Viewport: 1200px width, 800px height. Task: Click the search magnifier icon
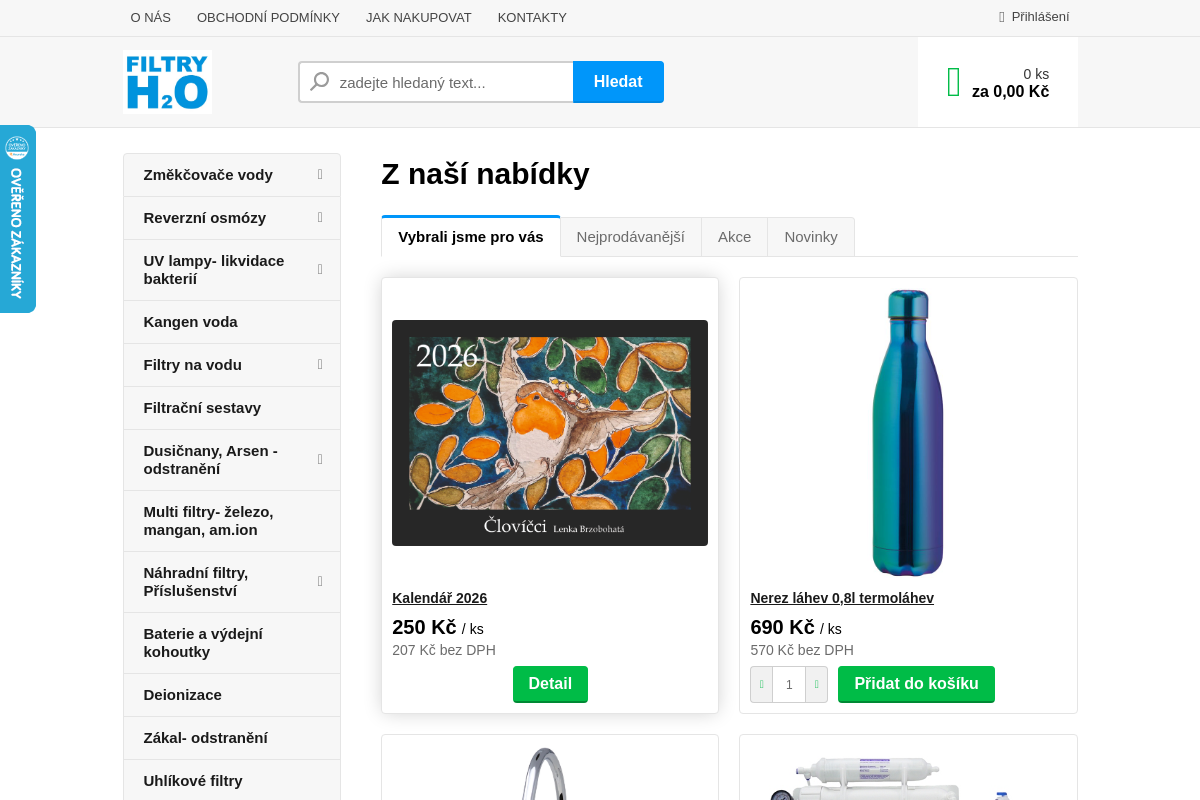(320, 82)
